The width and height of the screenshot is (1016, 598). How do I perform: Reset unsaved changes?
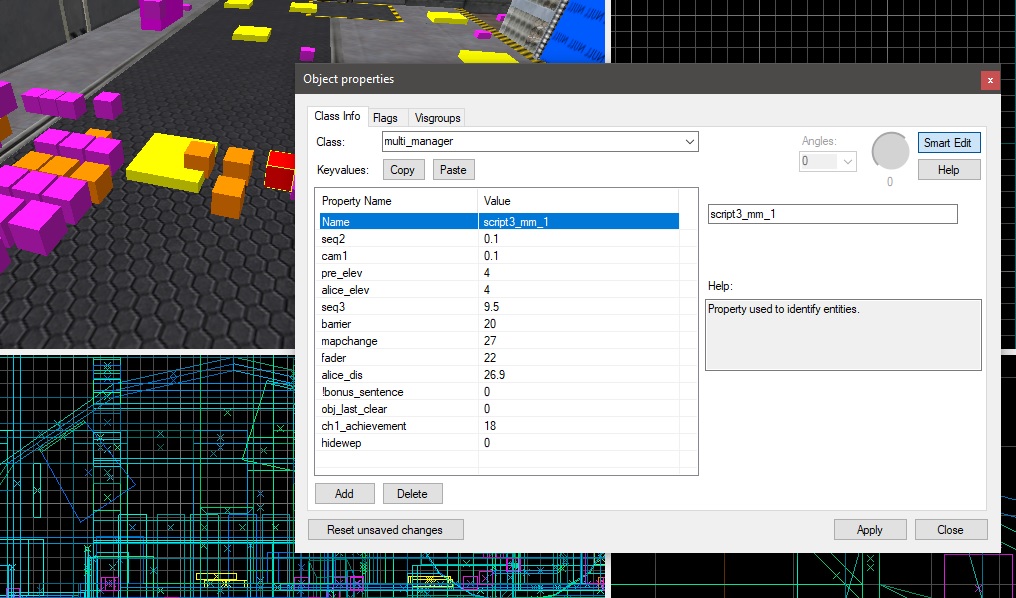(x=385, y=529)
